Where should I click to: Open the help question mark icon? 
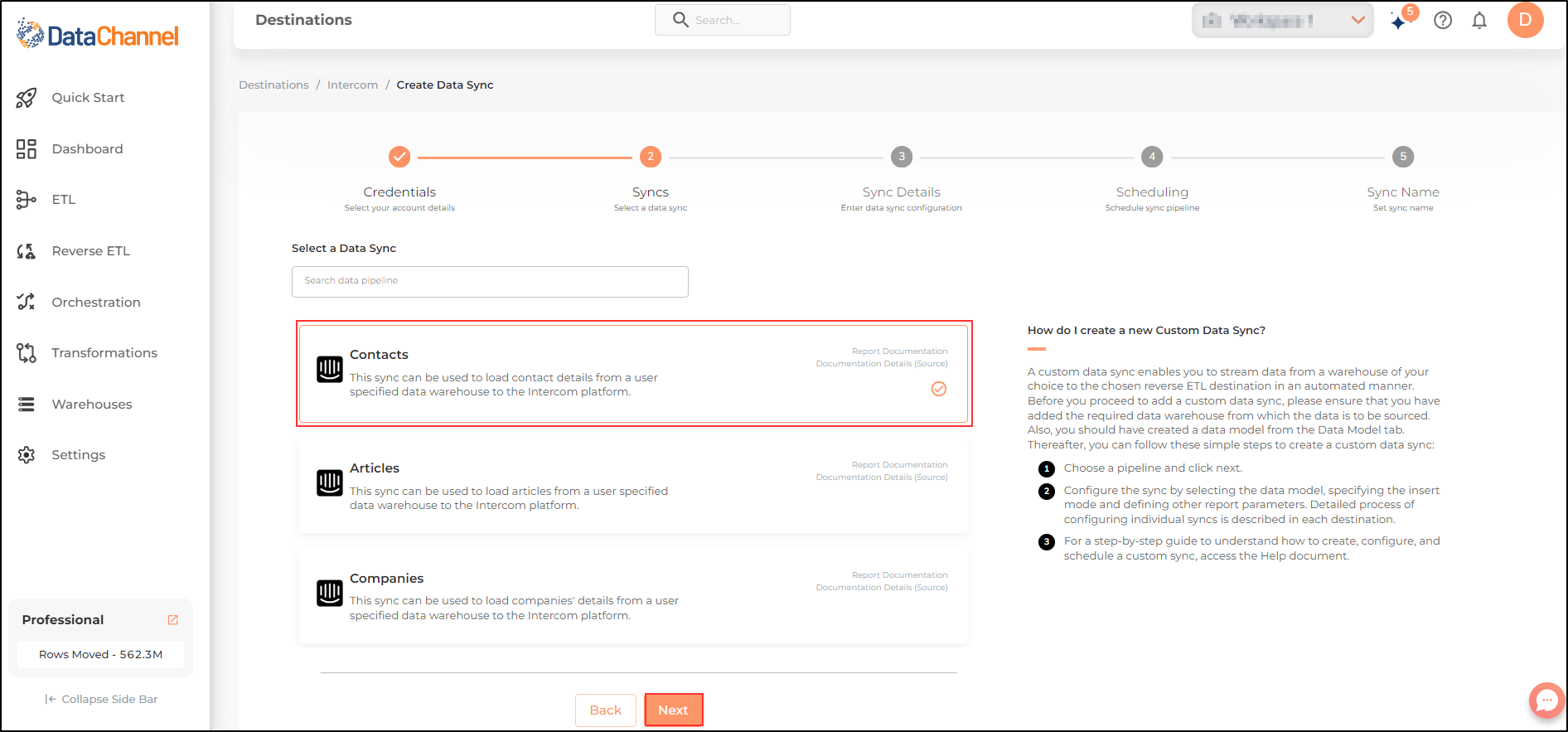(1443, 21)
